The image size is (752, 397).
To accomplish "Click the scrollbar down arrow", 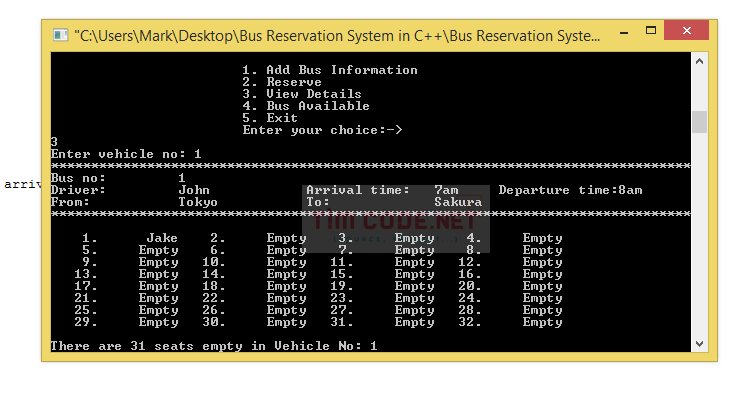I will point(699,344).
